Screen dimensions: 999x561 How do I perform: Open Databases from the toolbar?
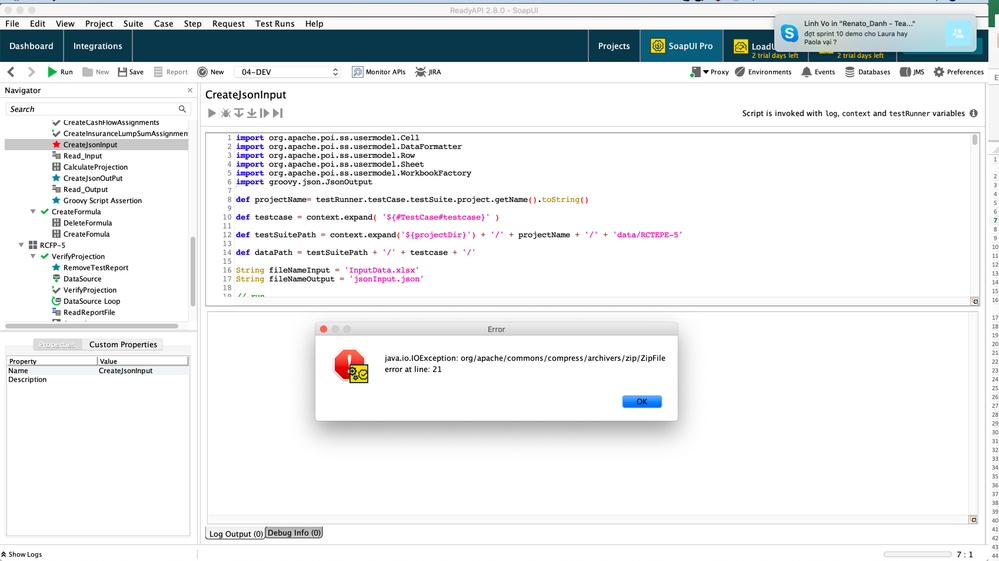(850, 72)
